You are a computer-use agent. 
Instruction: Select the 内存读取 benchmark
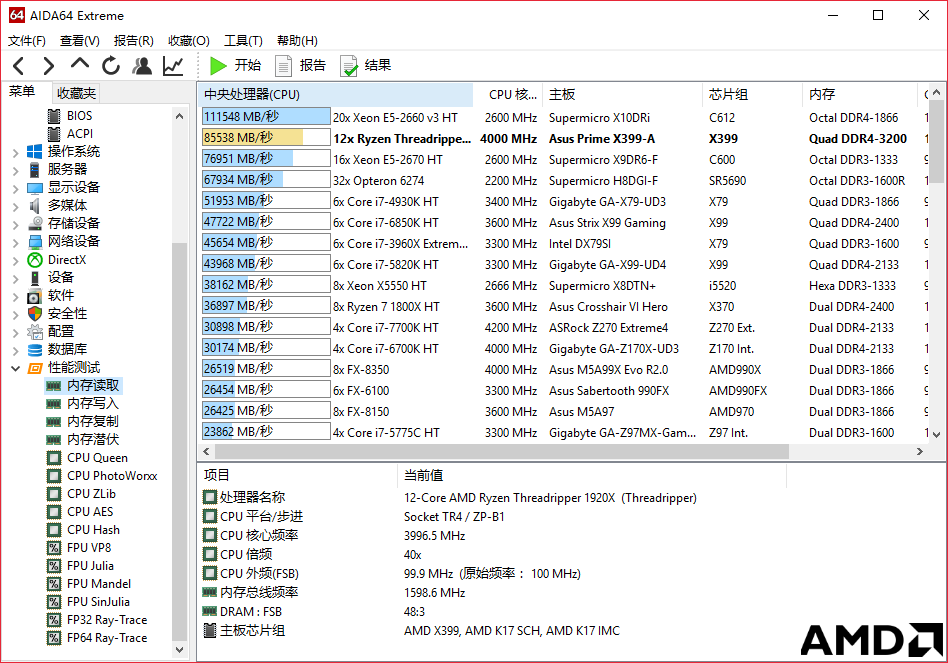tap(93, 386)
